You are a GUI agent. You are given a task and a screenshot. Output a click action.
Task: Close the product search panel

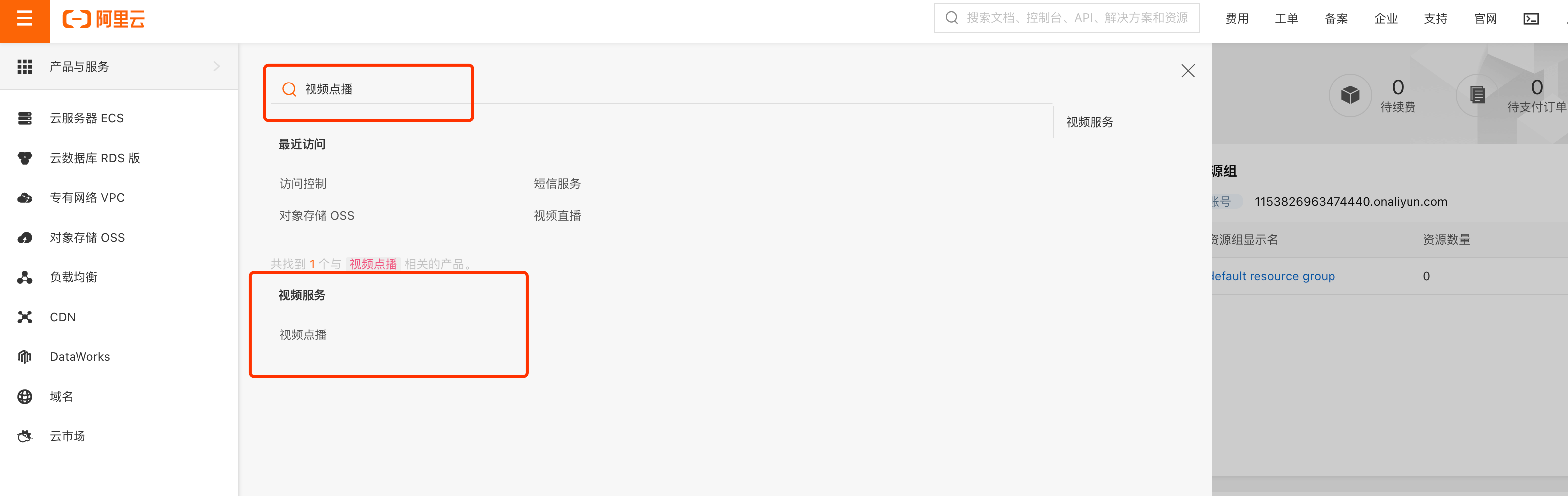pos(1187,71)
